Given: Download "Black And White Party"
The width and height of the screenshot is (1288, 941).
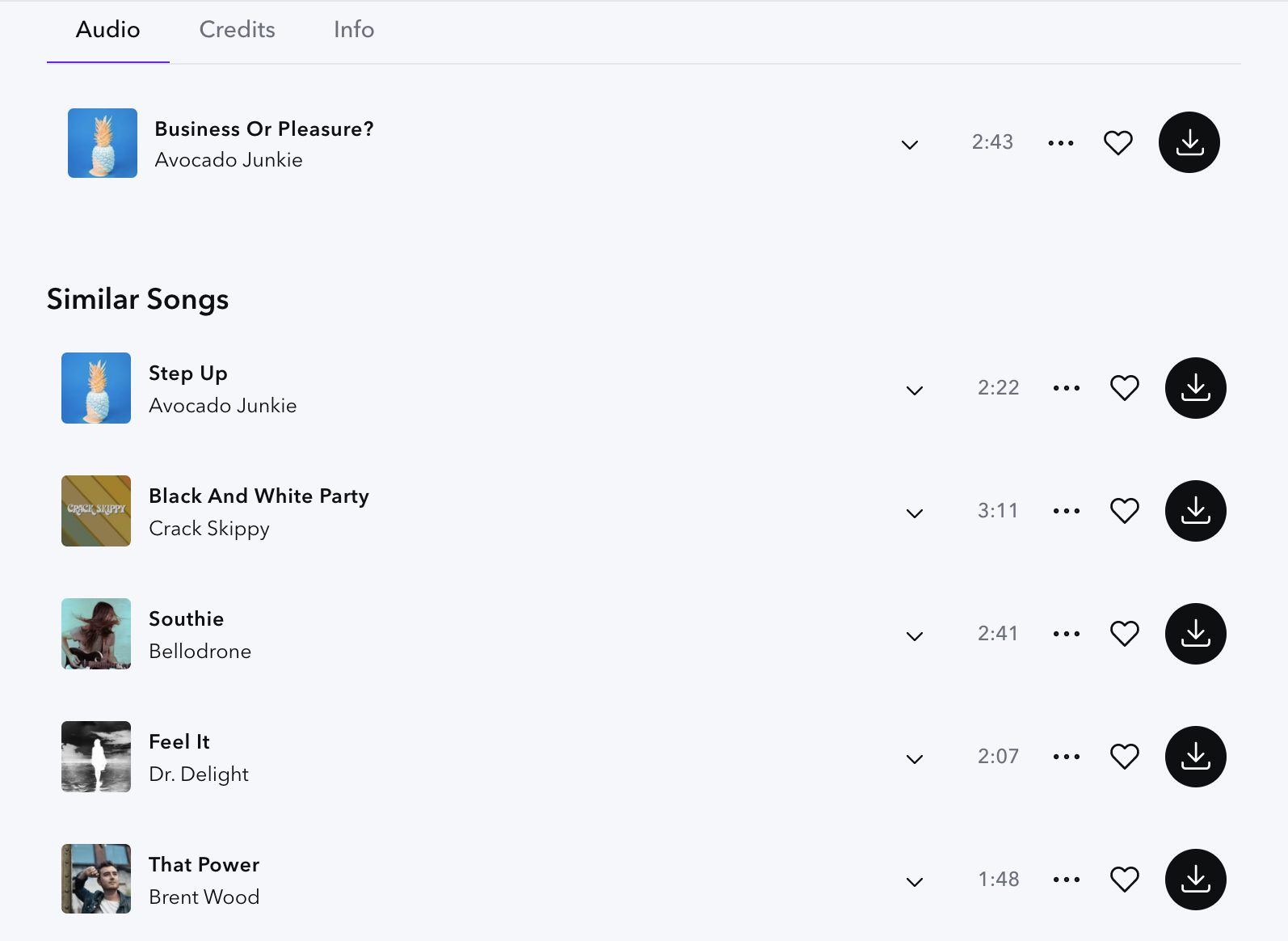Looking at the screenshot, I should coord(1194,510).
